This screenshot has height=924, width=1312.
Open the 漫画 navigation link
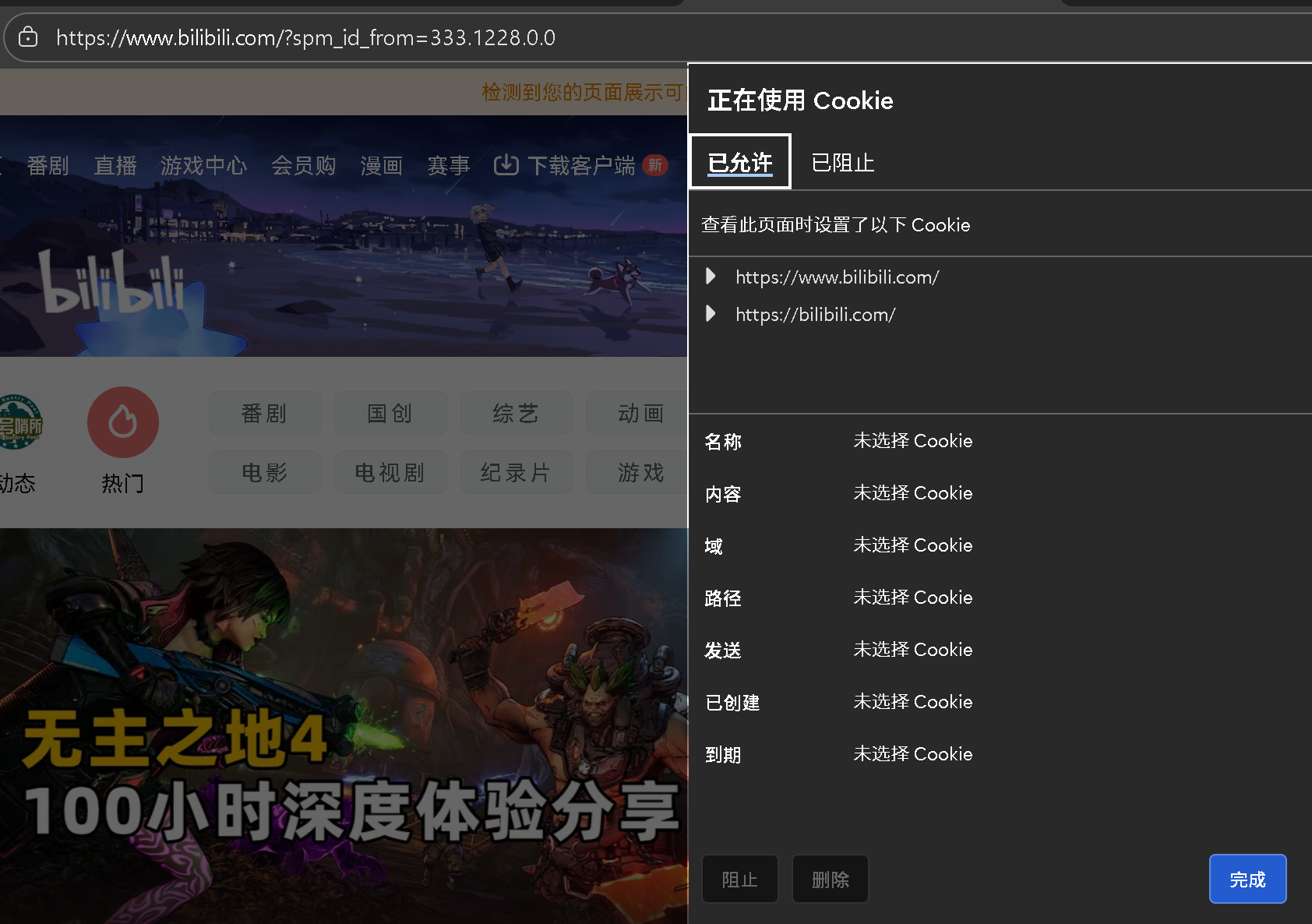click(382, 165)
